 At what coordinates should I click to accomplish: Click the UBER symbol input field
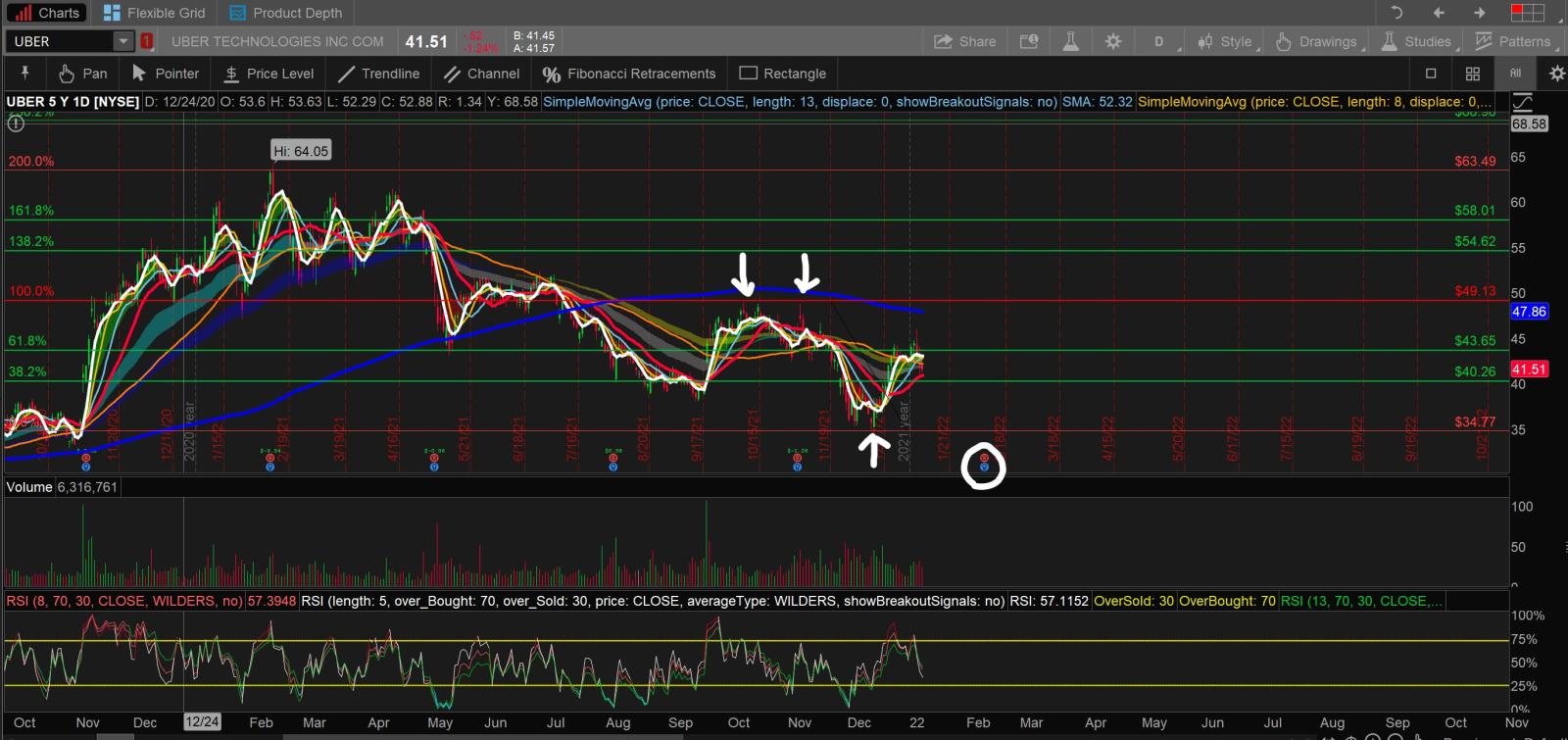tap(59, 41)
